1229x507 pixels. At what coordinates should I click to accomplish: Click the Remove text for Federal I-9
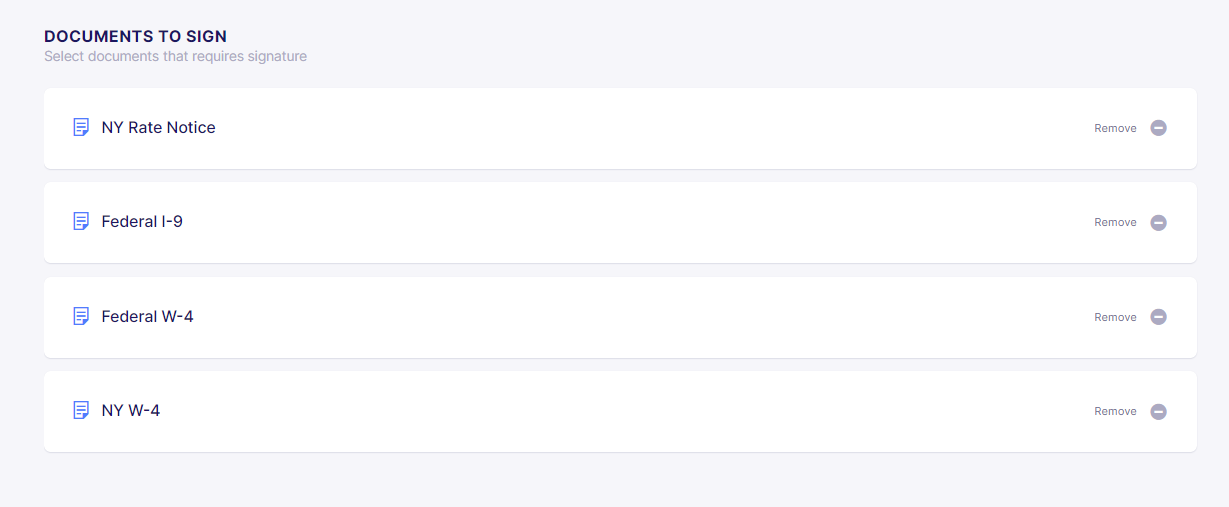click(x=1115, y=223)
